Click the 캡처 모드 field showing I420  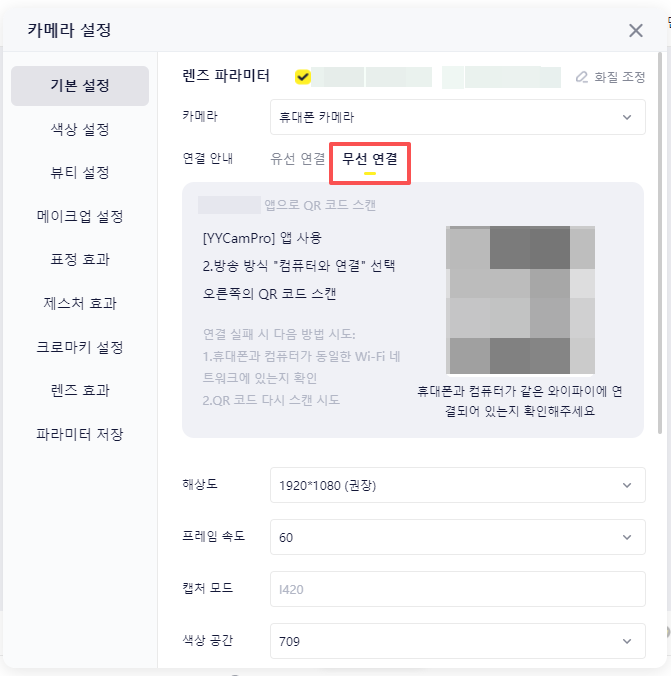458,589
